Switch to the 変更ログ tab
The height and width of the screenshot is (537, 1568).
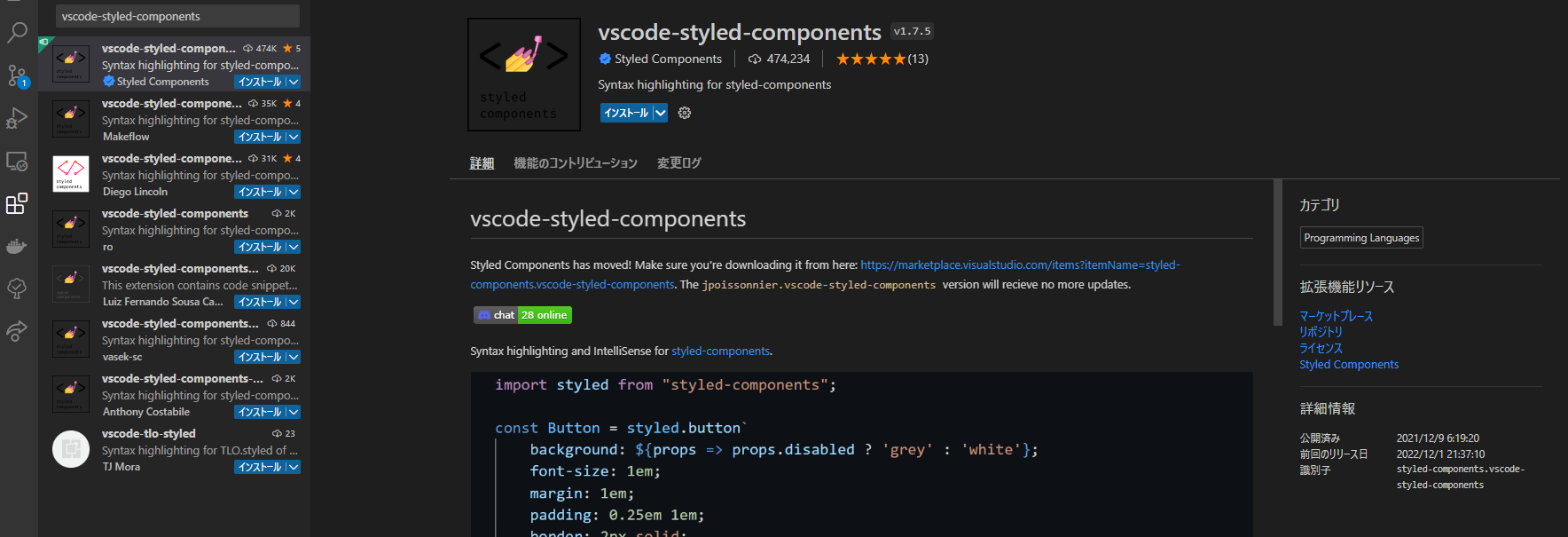pyautogui.click(x=679, y=163)
